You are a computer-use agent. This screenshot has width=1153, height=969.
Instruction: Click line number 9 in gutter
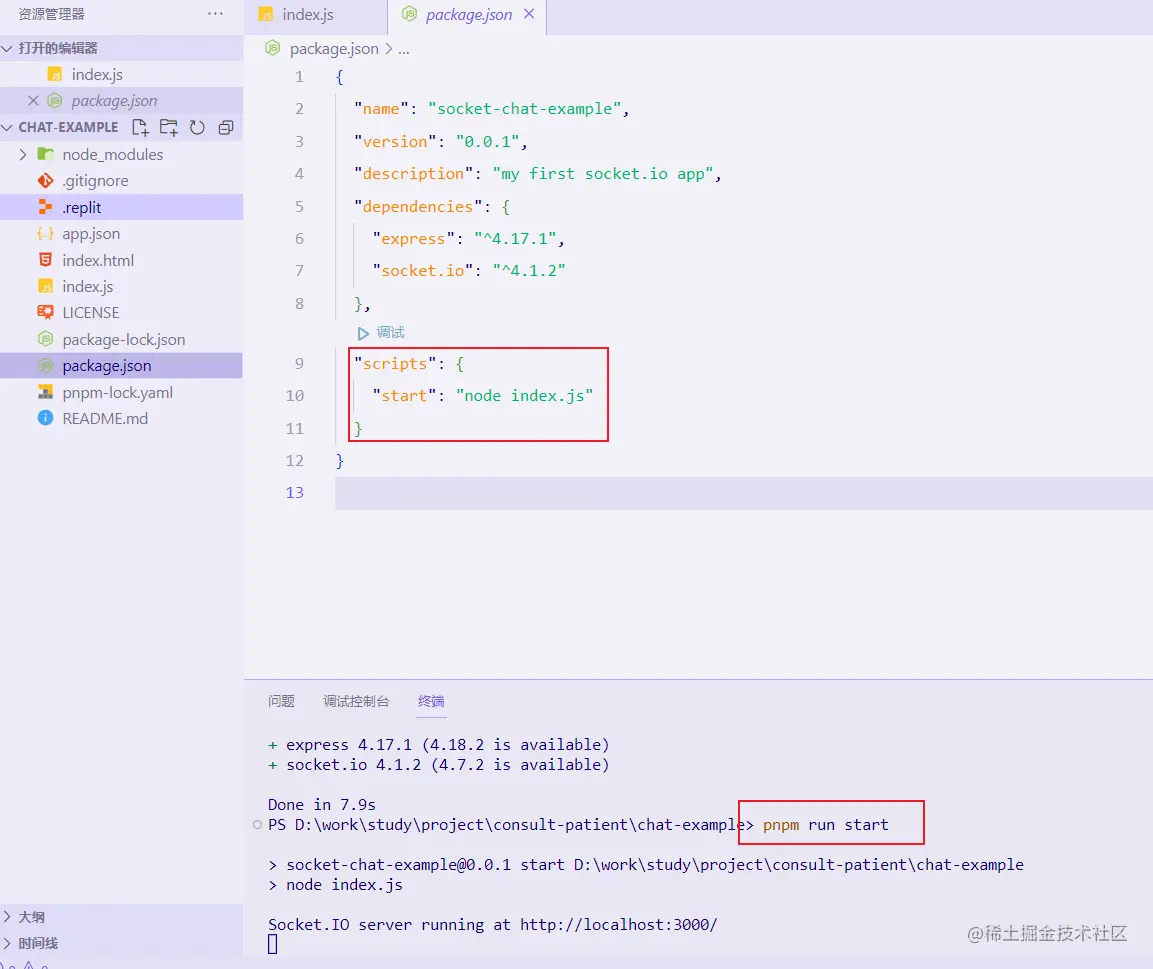tap(299, 364)
